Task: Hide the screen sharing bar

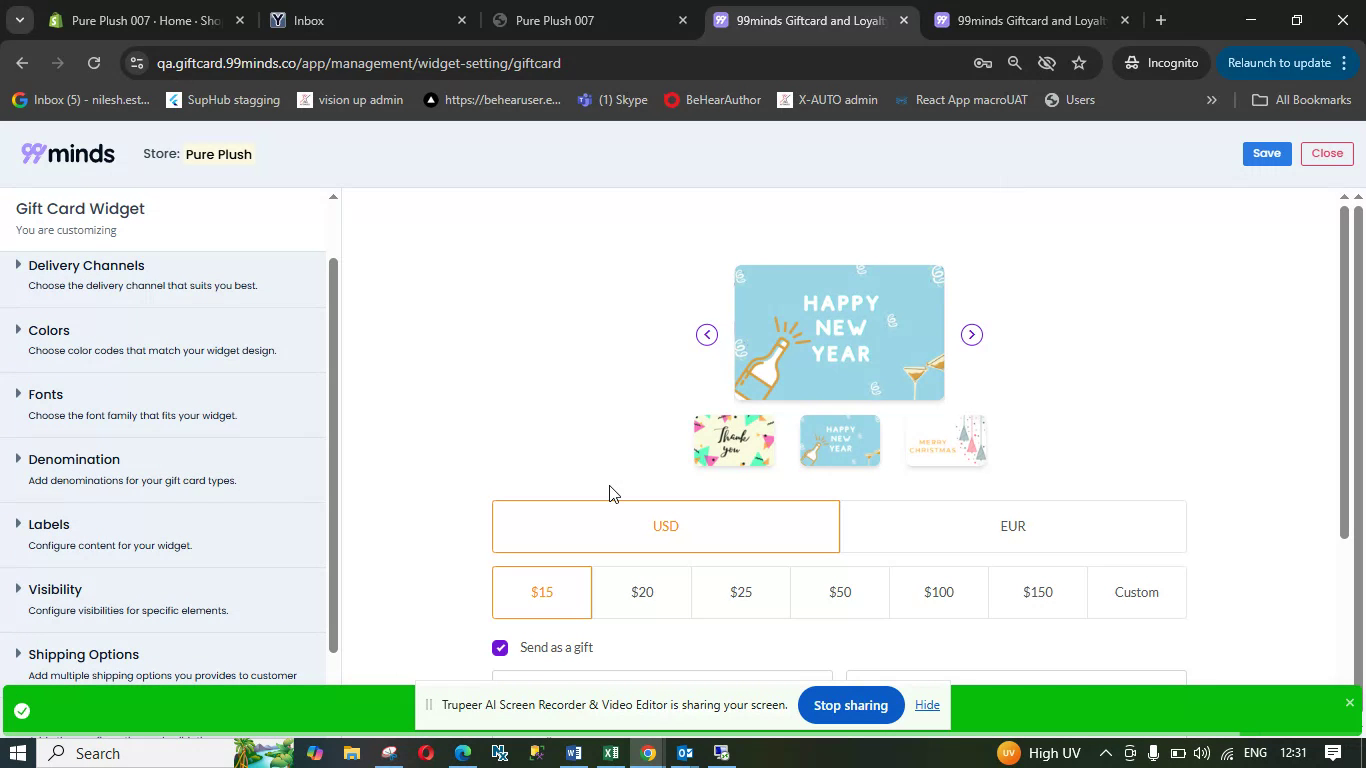Action: click(927, 705)
